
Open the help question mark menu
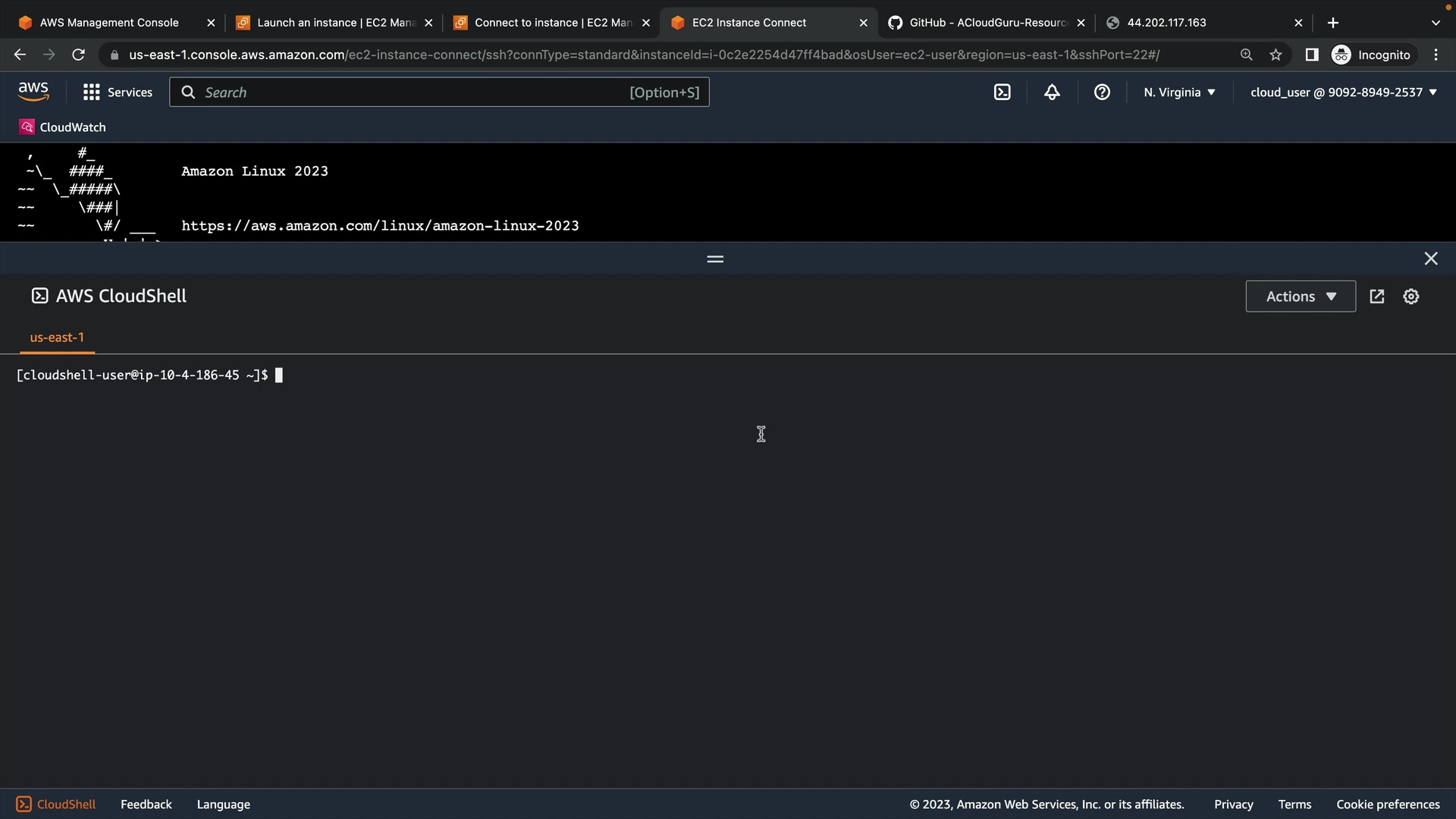pos(1102,93)
